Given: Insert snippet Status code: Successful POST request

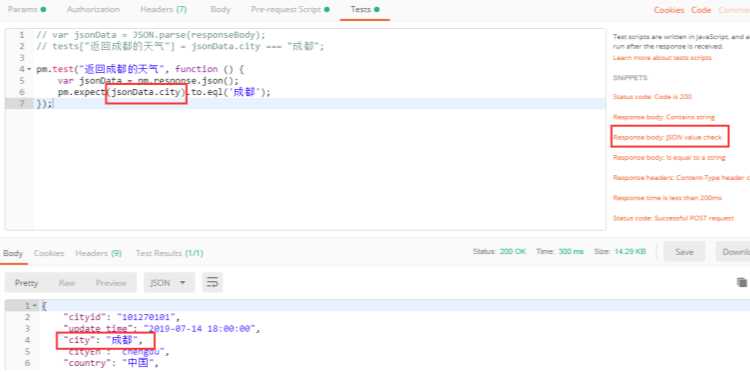Looking at the screenshot, I should (673, 218).
